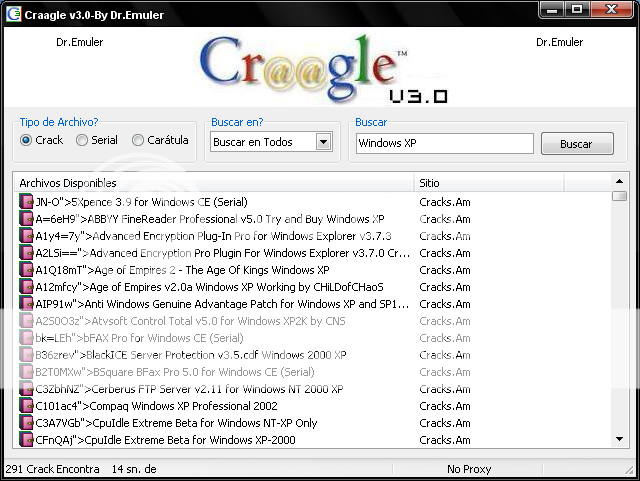Click icon beside Anti Windows Genuine Advantage Patch
This screenshot has width=640, height=481.
point(26,304)
